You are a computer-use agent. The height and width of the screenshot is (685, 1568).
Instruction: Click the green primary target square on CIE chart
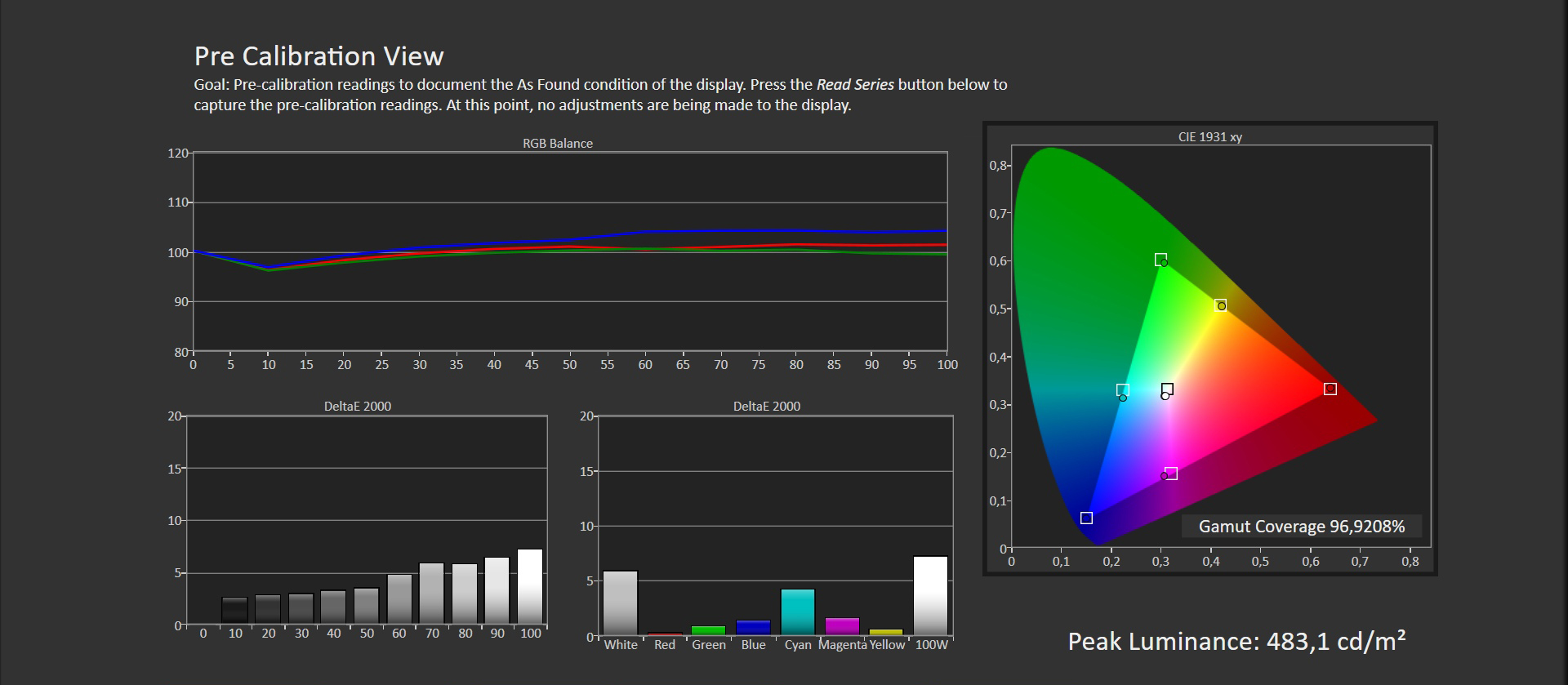click(x=1160, y=260)
